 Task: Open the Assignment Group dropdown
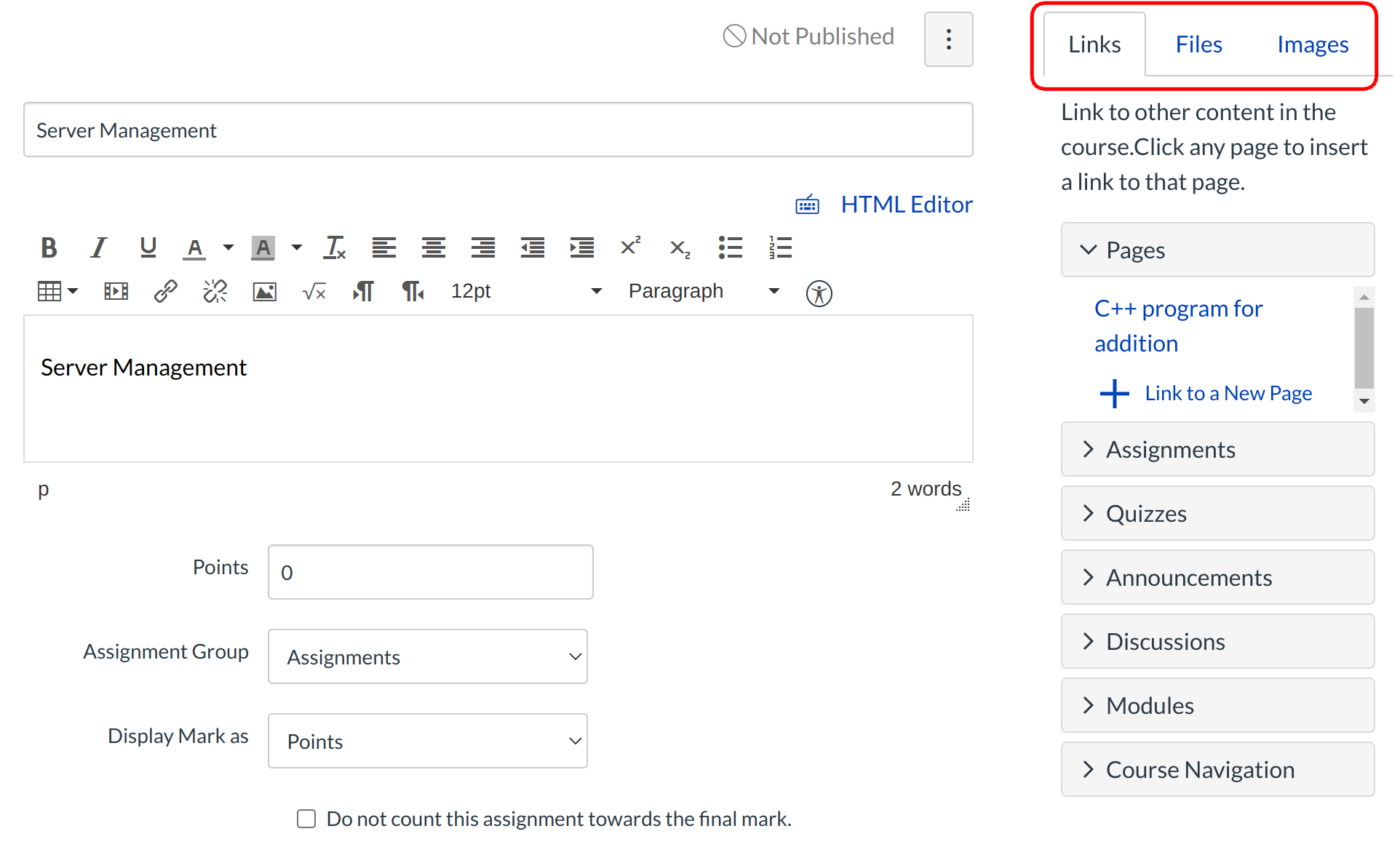[x=428, y=656]
